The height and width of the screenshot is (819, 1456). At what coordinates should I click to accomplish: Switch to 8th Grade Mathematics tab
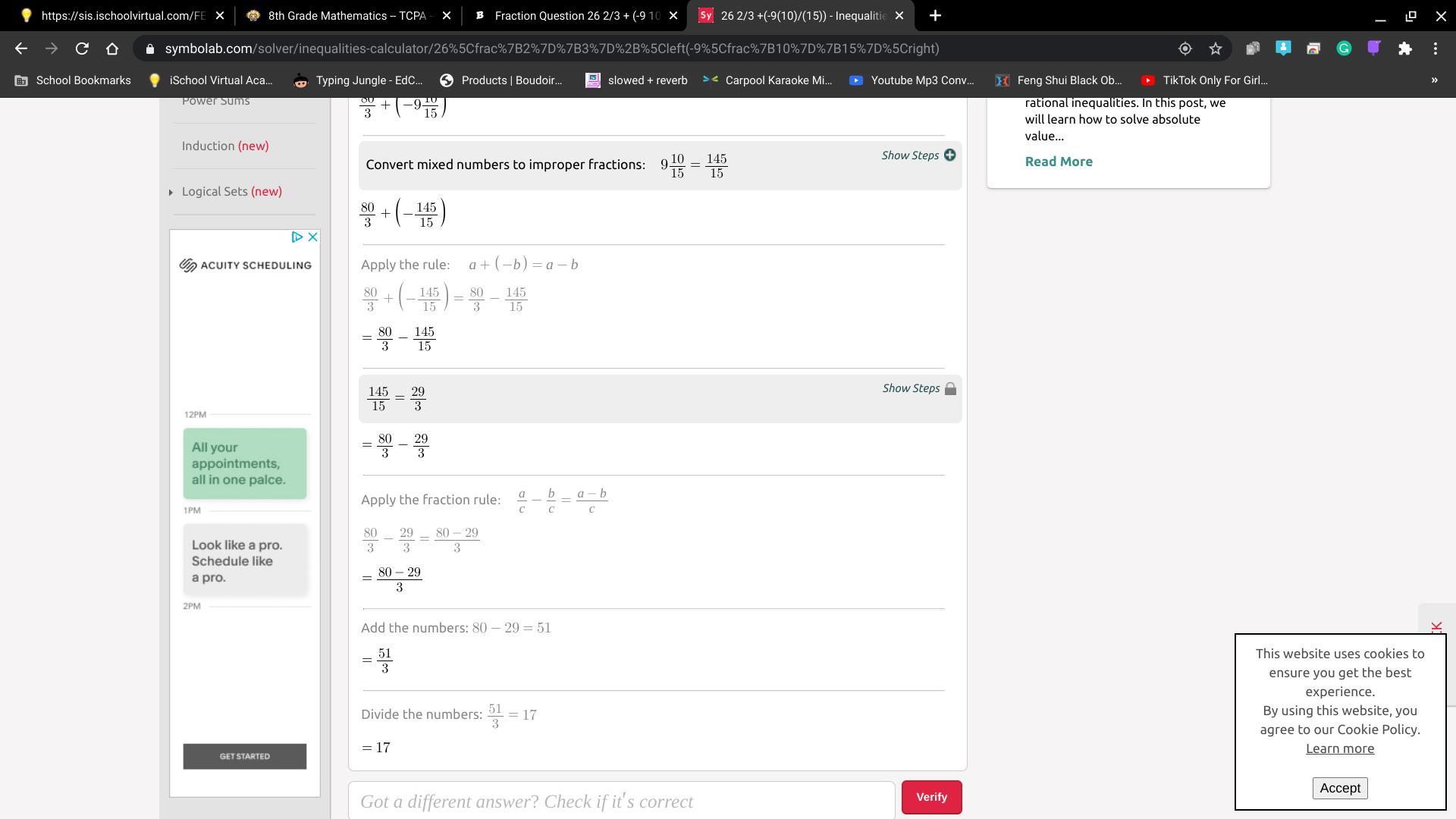345,15
